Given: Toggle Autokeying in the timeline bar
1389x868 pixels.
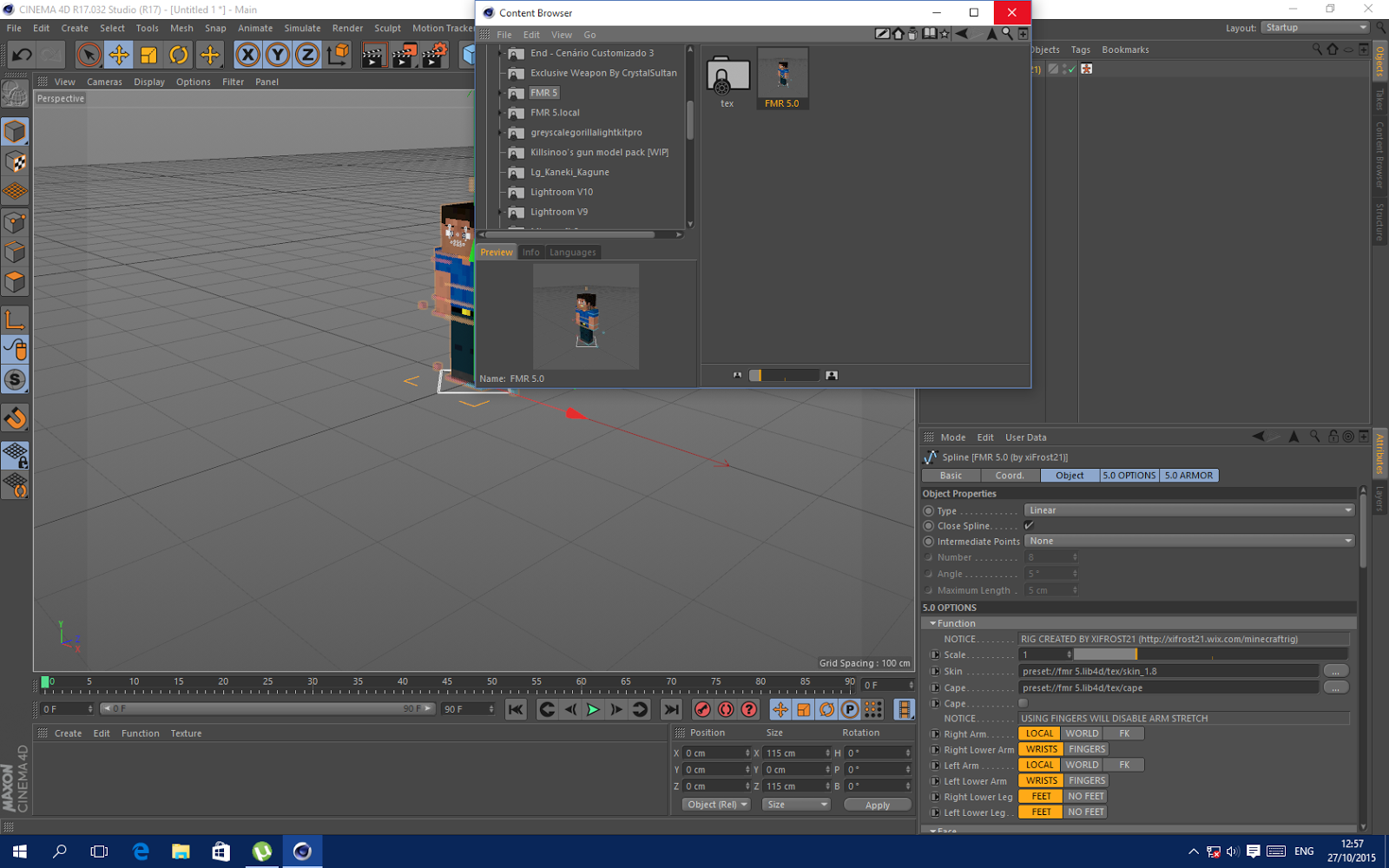Looking at the screenshot, I should pos(726,709).
